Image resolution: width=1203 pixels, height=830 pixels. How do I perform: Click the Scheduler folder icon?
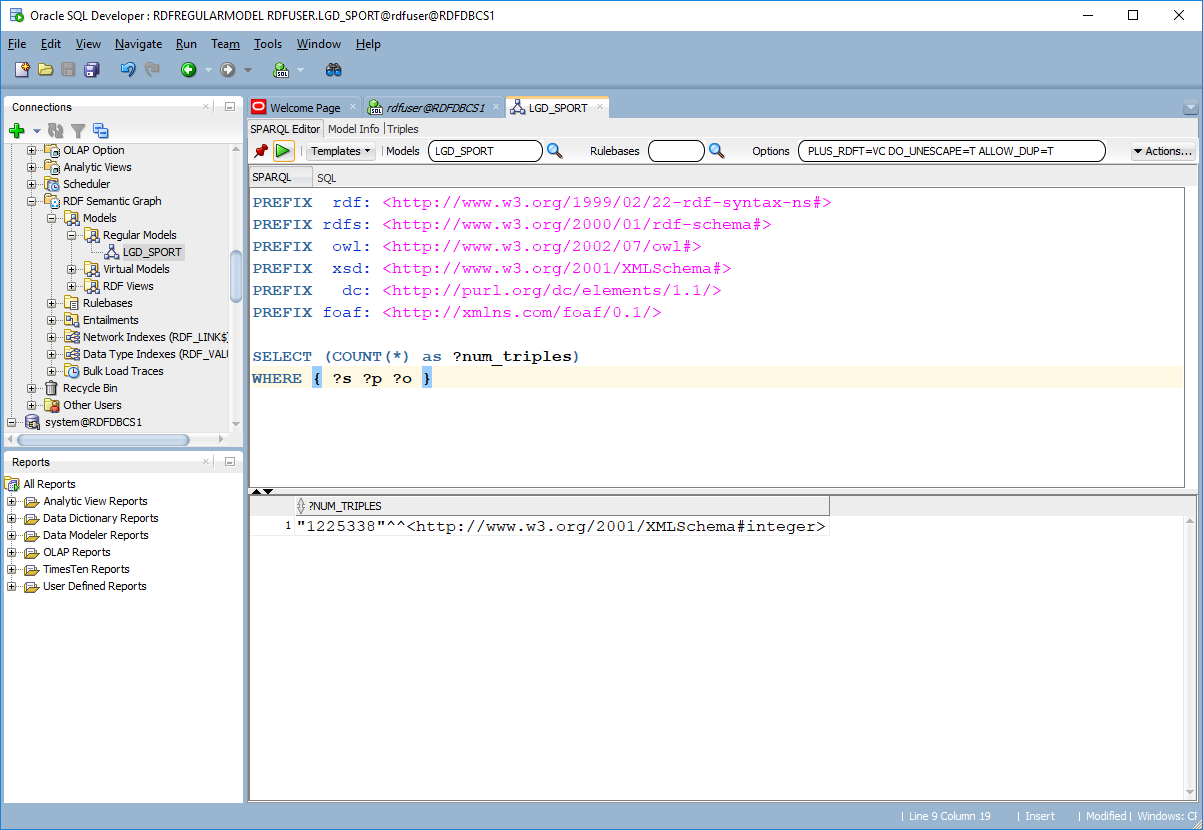[52, 184]
